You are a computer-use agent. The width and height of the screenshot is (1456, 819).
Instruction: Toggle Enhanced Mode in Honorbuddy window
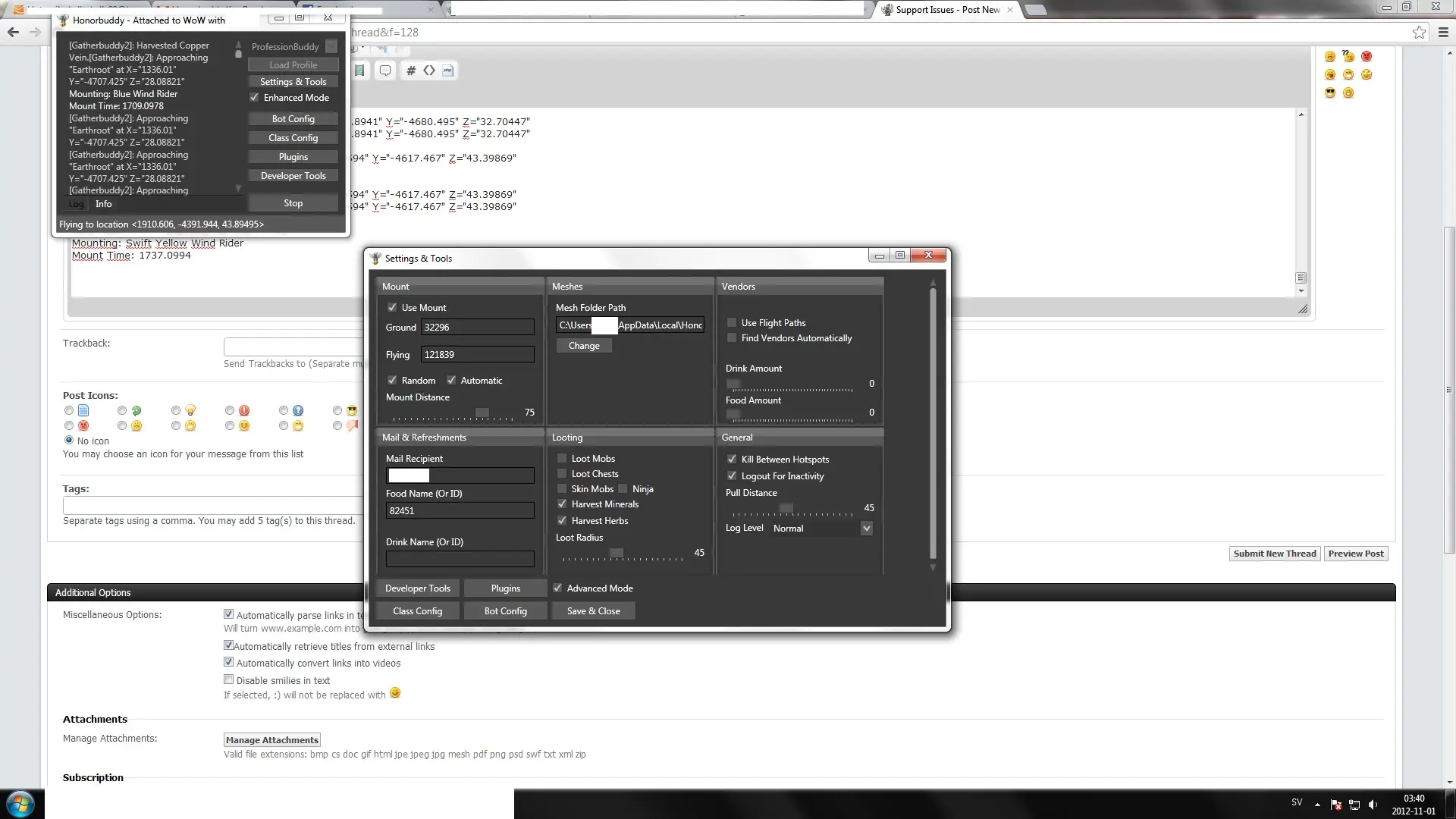(254, 97)
